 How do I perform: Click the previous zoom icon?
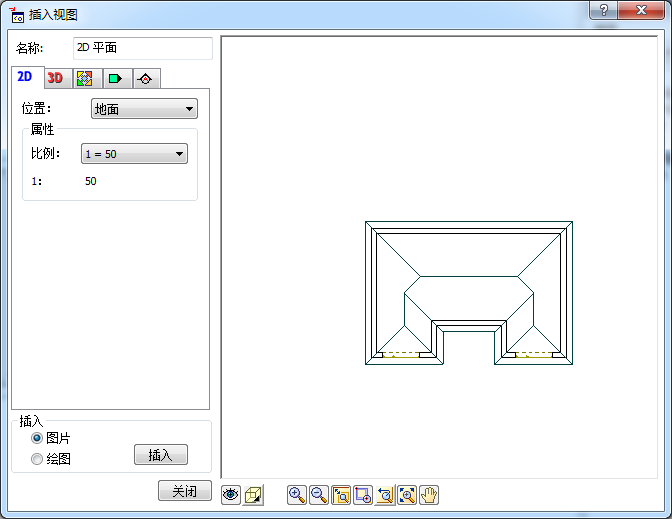(385, 495)
